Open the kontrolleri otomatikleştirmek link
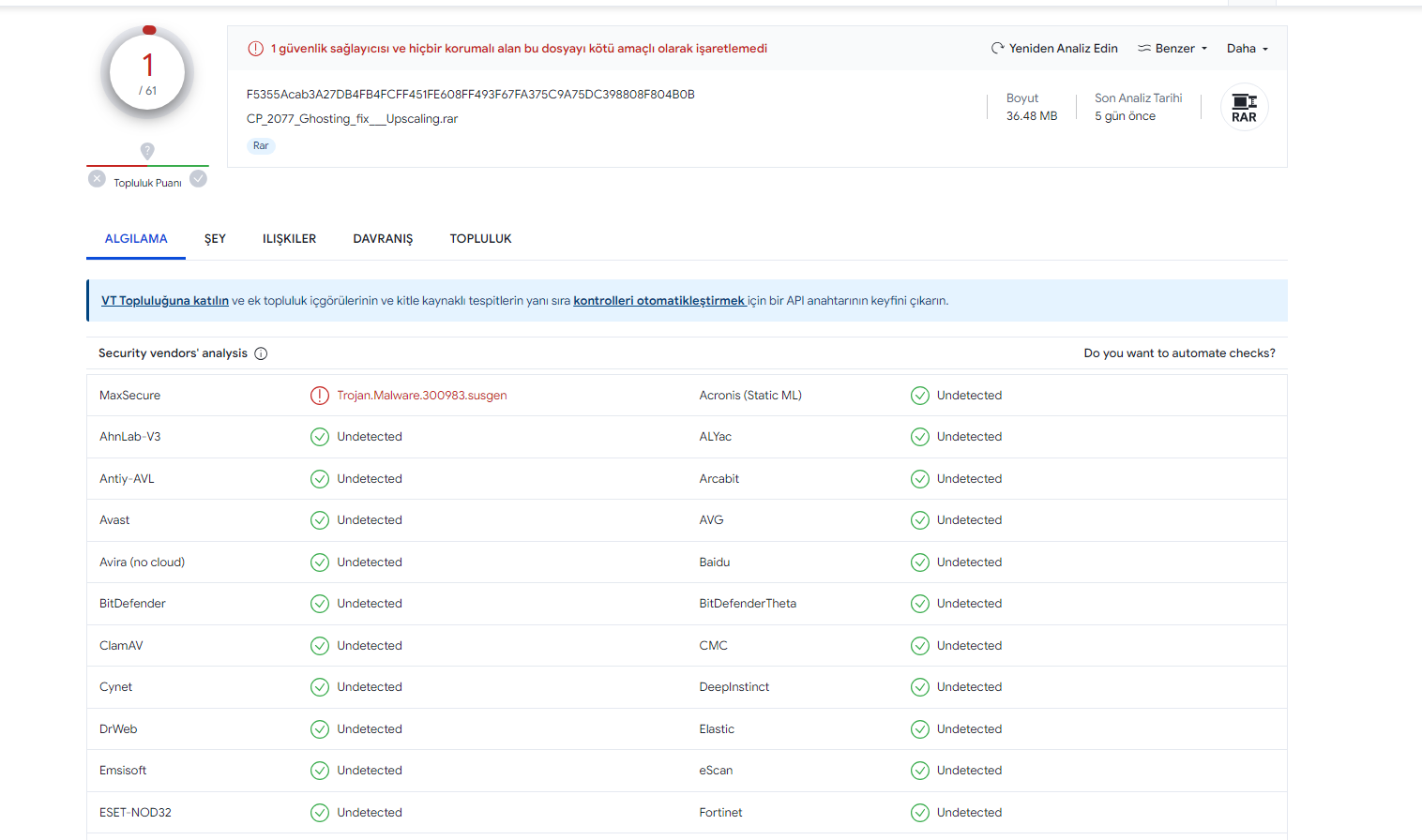 [658, 301]
